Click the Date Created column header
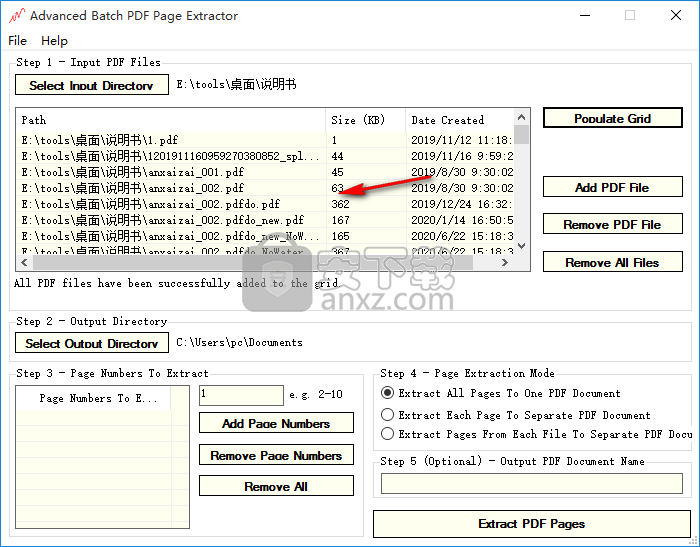This screenshot has height=547, width=700. pos(460,120)
